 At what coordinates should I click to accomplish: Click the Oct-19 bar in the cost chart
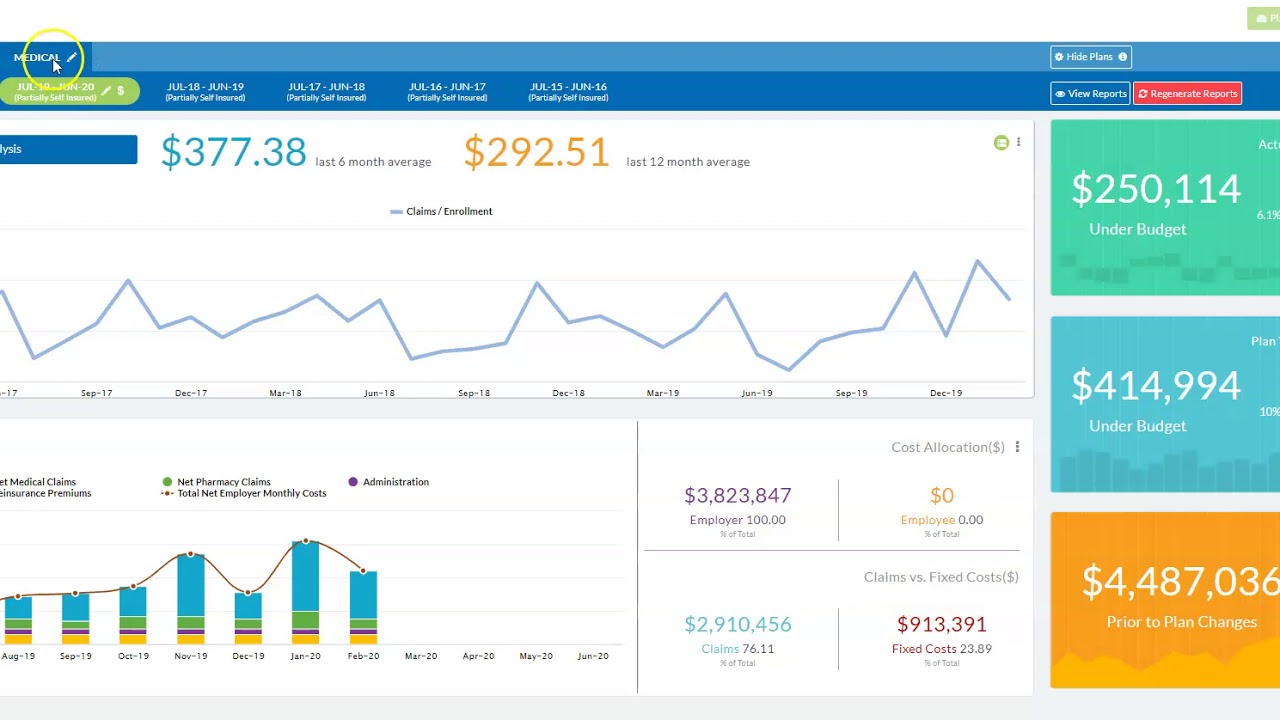[x=133, y=615]
